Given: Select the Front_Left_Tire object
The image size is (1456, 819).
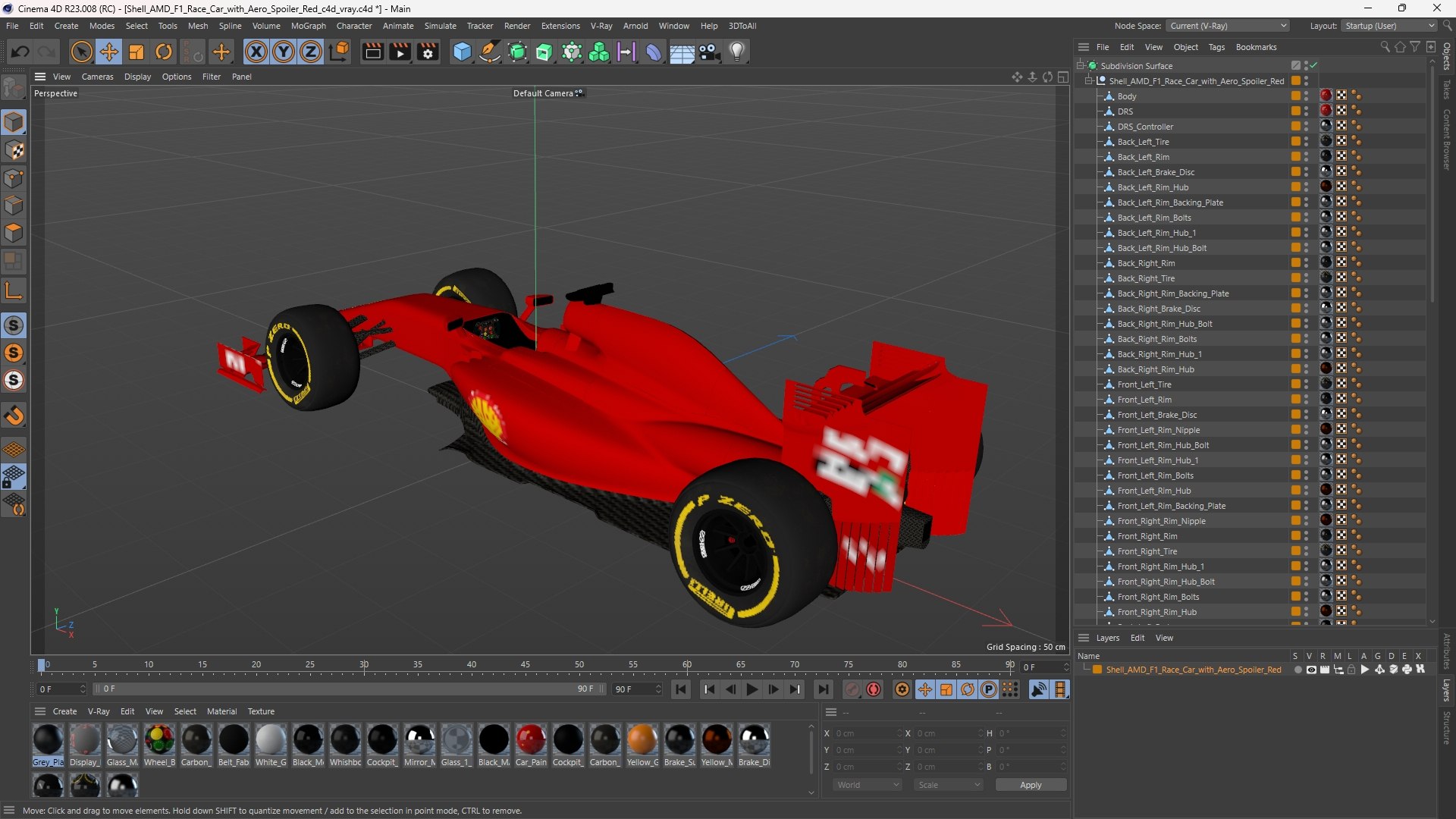Looking at the screenshot, I should (x=1144, y=384).
